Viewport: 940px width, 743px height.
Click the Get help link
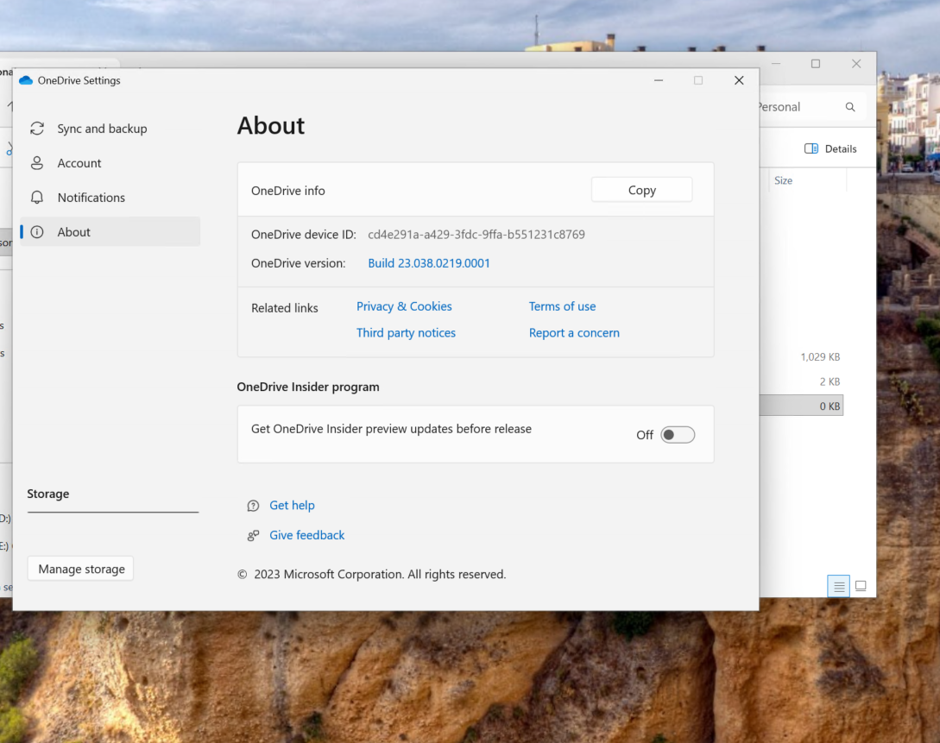click(292, 506)
